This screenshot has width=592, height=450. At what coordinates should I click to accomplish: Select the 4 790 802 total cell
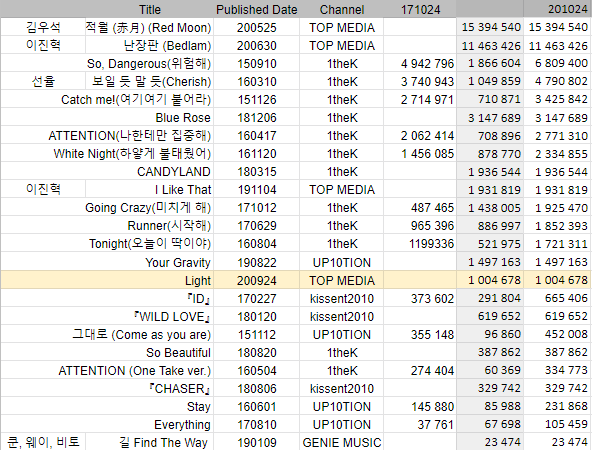click(x=558, y=81)
